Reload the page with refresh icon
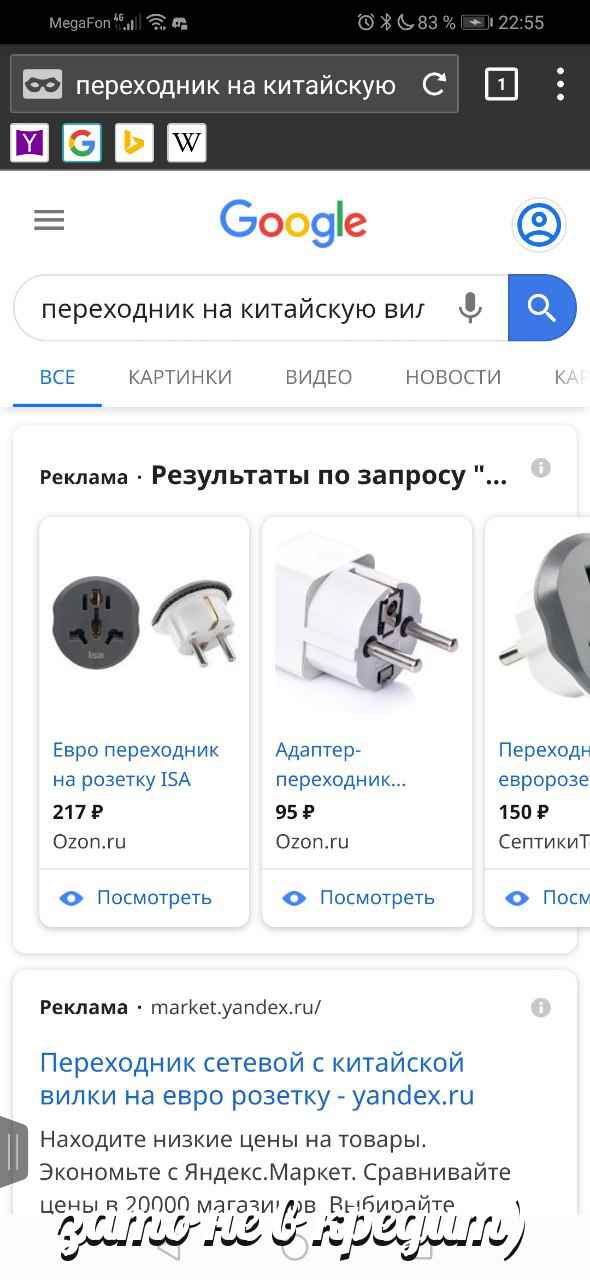The height and width of the screenshot is (1280, 590). click(434, 85)
